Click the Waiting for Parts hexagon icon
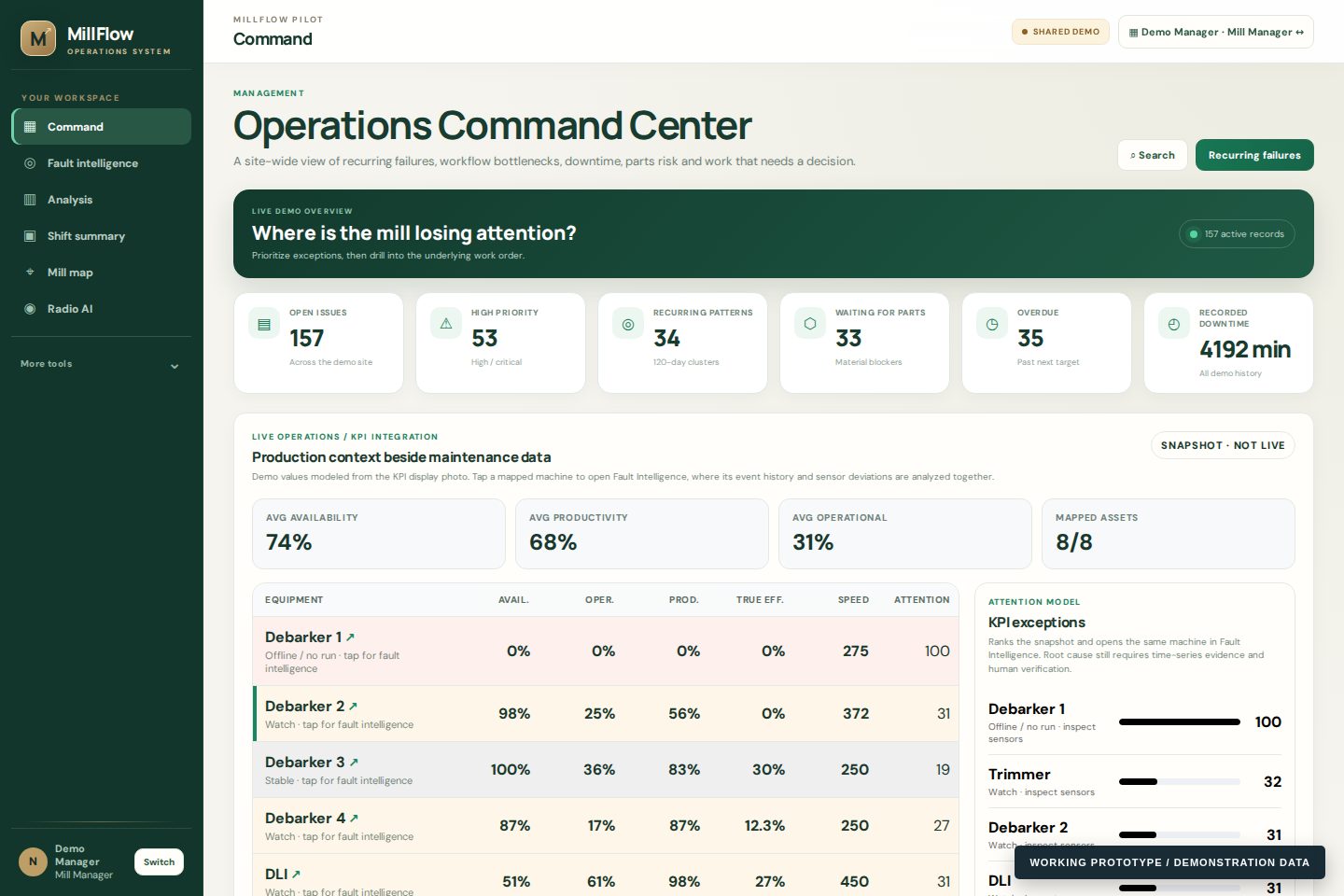 810,324
